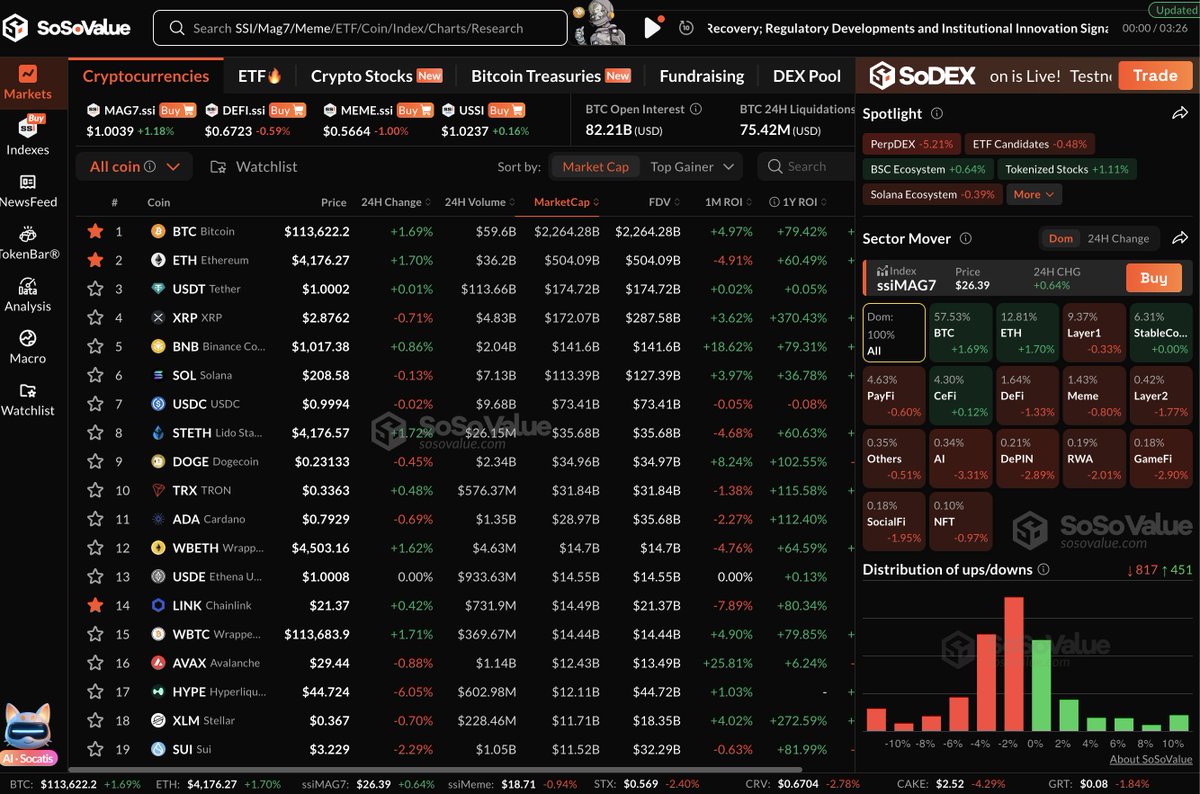Unstar LINK in the watchlist

tap(95, 605)
